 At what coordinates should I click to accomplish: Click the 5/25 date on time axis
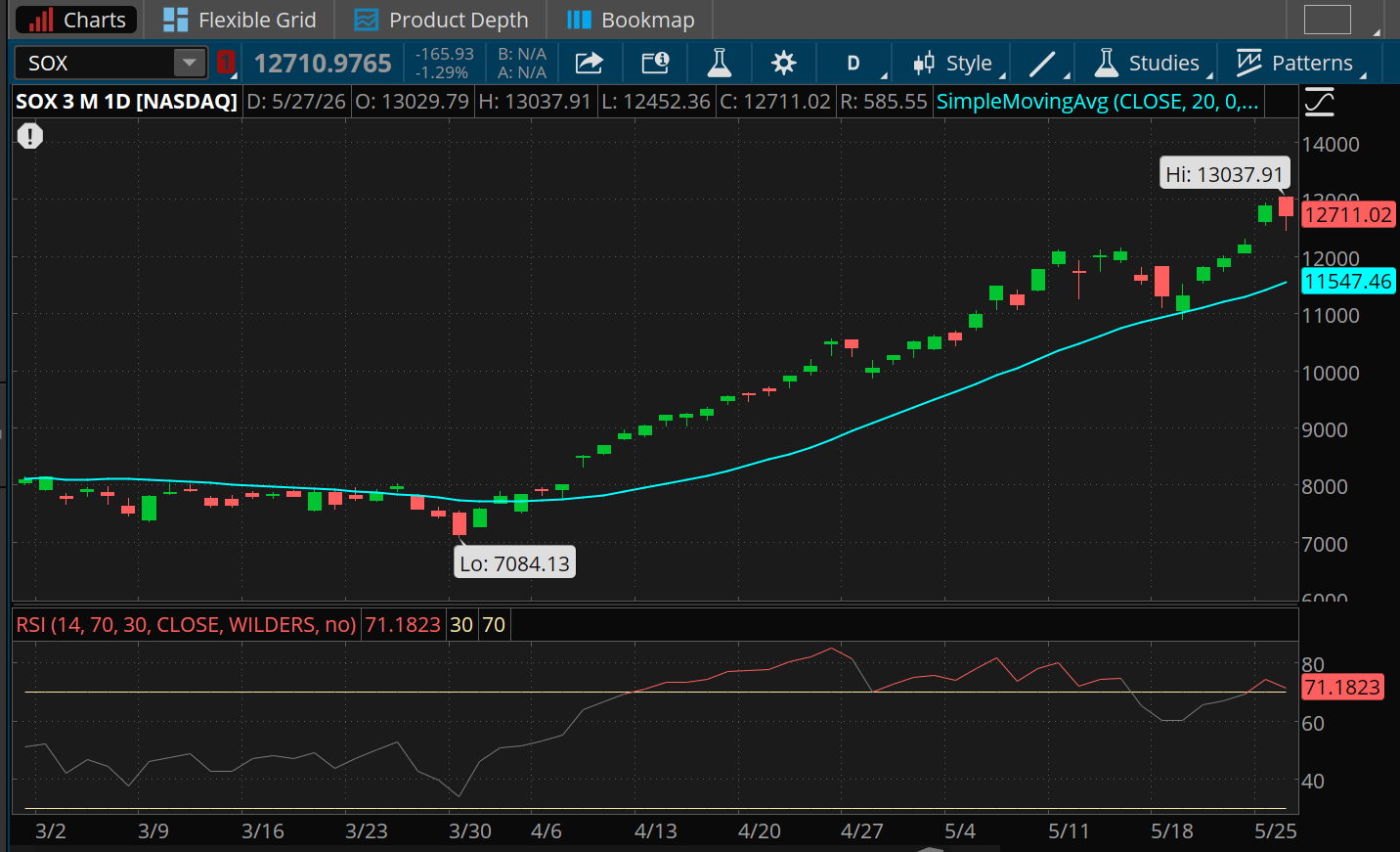click(1276, 830)
